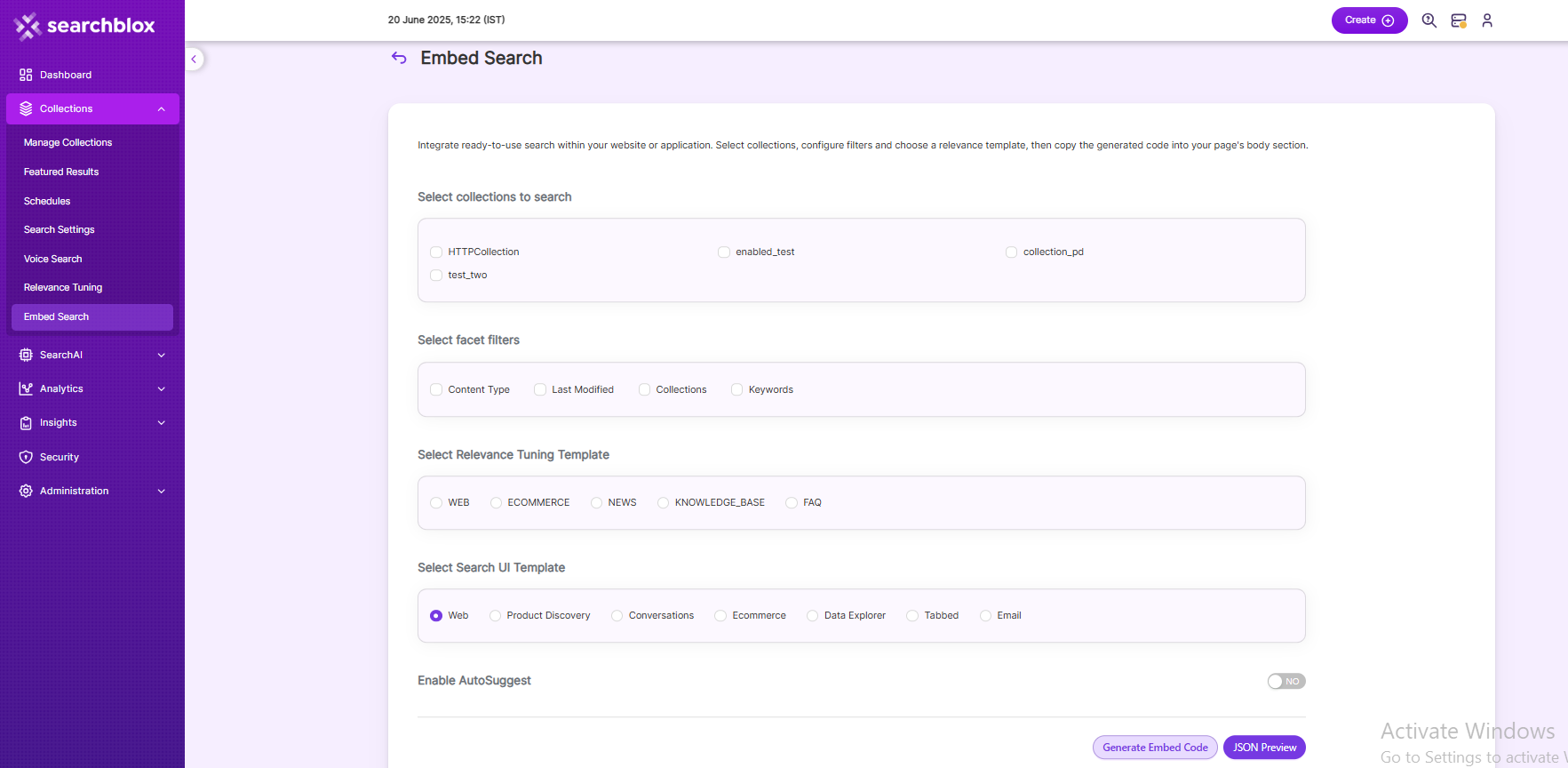Select the Web search UI template
The image size is (1568, 768).
(x=436, y=616)
